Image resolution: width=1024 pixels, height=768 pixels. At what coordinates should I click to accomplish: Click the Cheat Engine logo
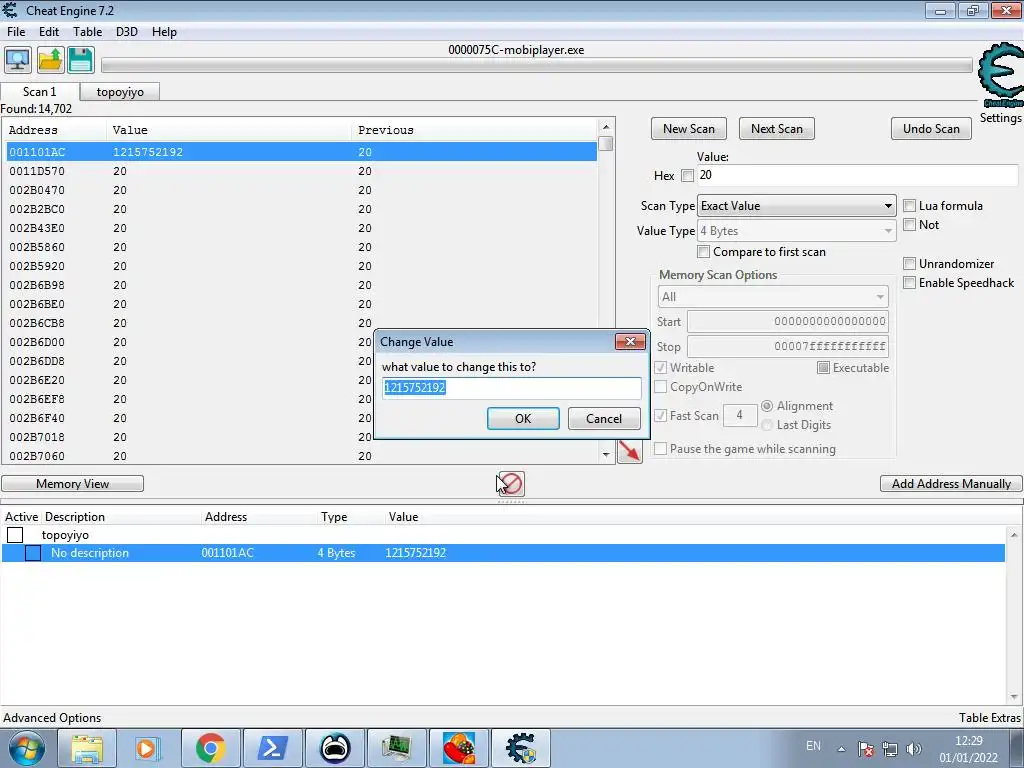pyautogui.click(x=1000, y=76)
